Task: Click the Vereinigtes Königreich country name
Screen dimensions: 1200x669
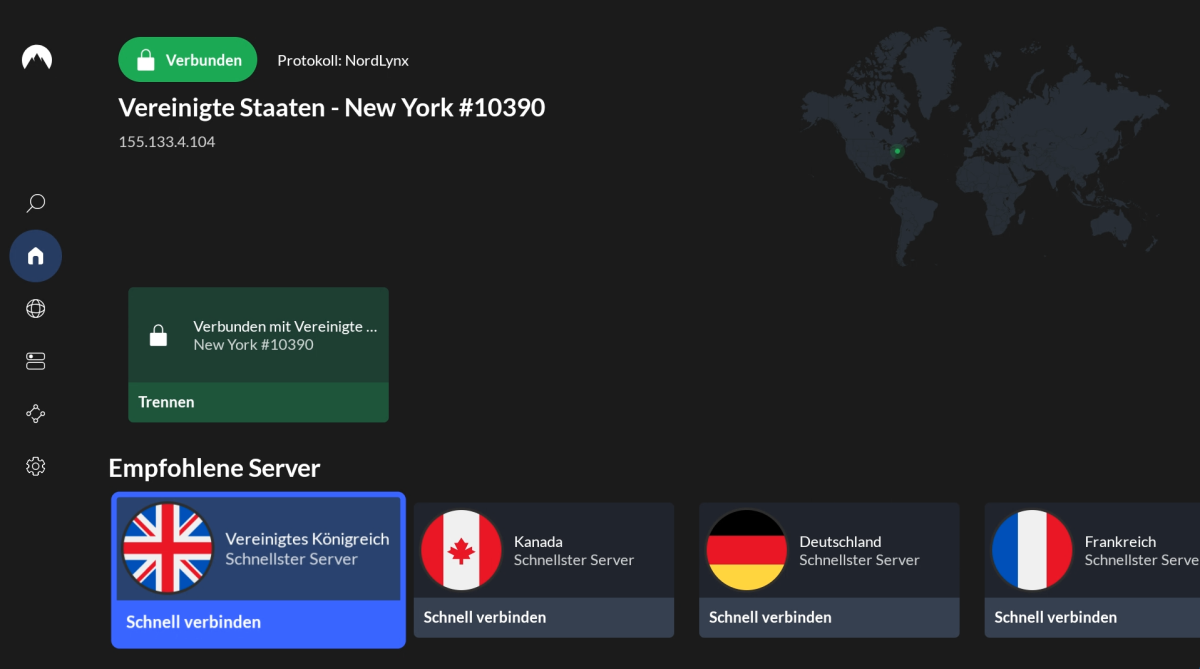Action: (307, 539)
